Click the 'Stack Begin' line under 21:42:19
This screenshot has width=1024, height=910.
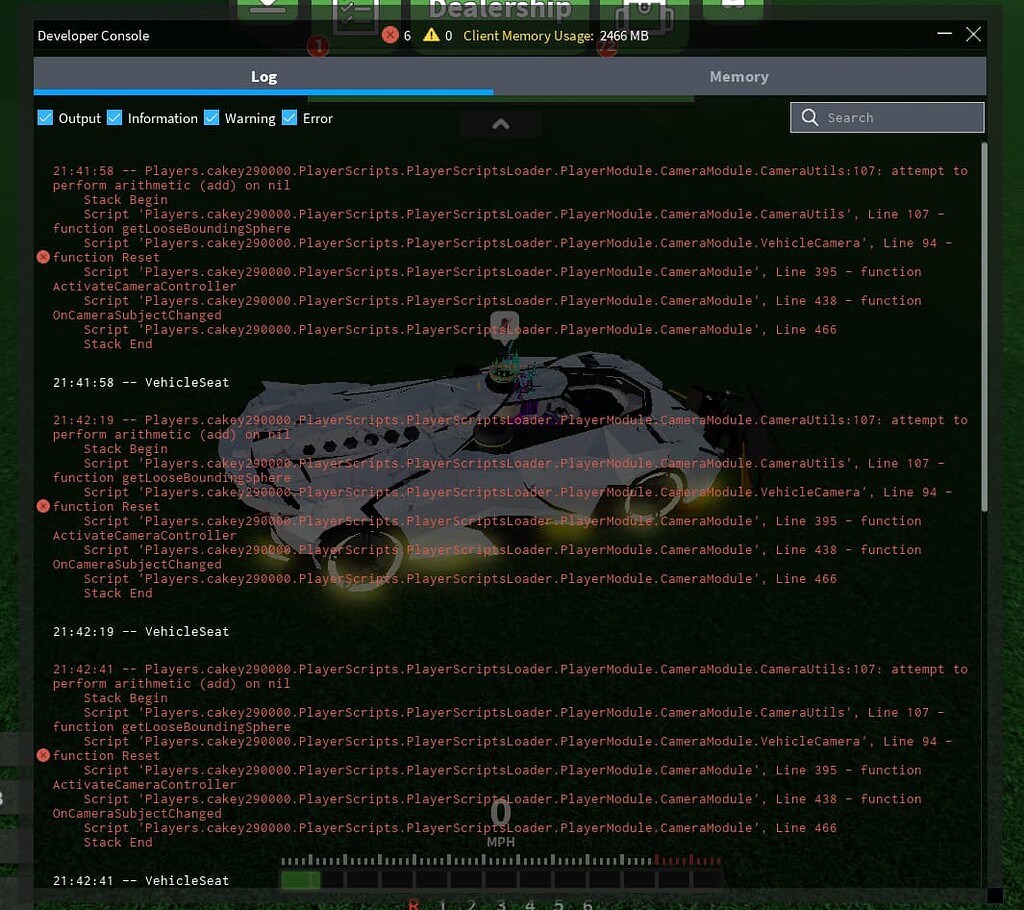(125, 449)
